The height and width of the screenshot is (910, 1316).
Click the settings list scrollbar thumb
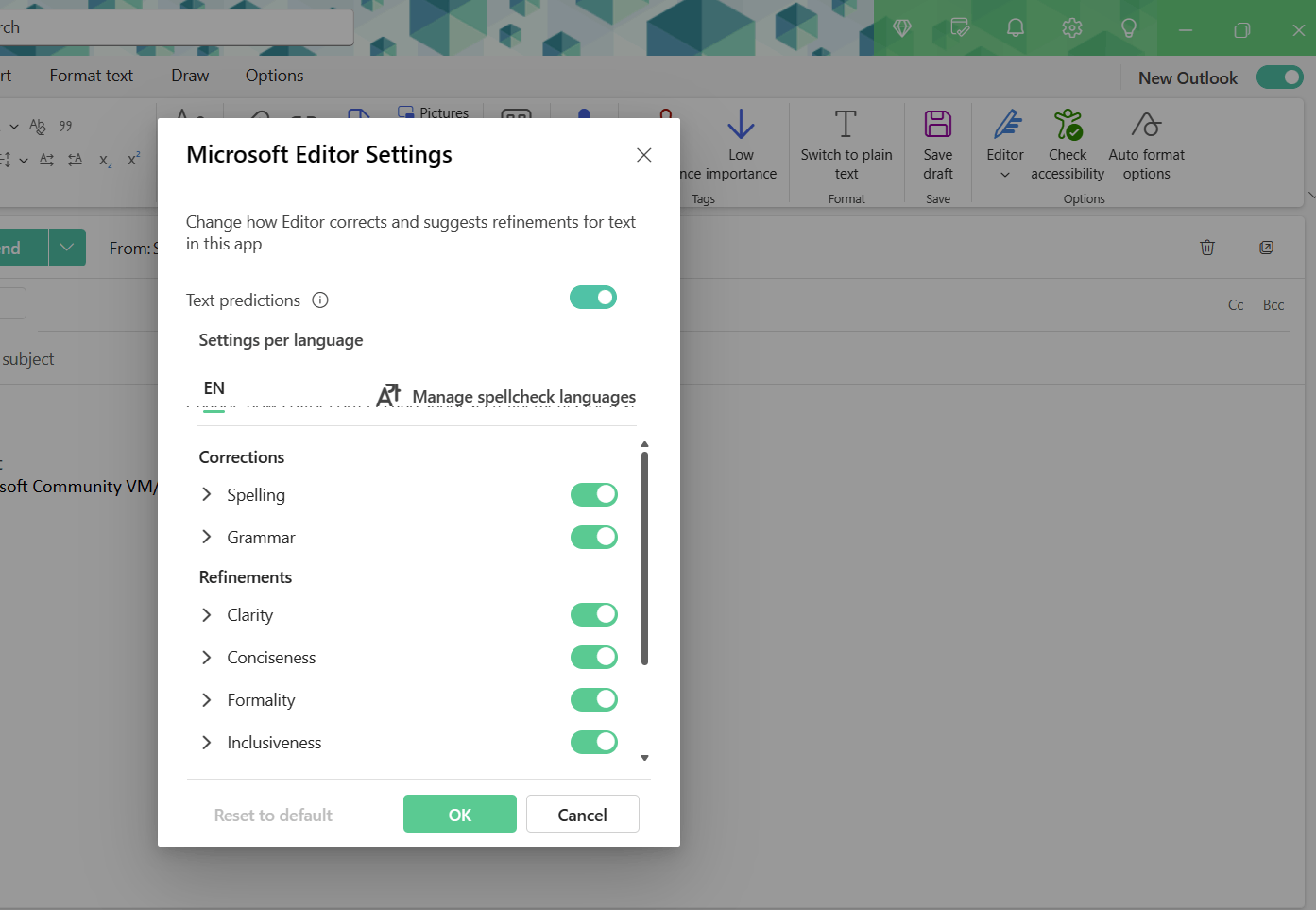tap(645, 558)
